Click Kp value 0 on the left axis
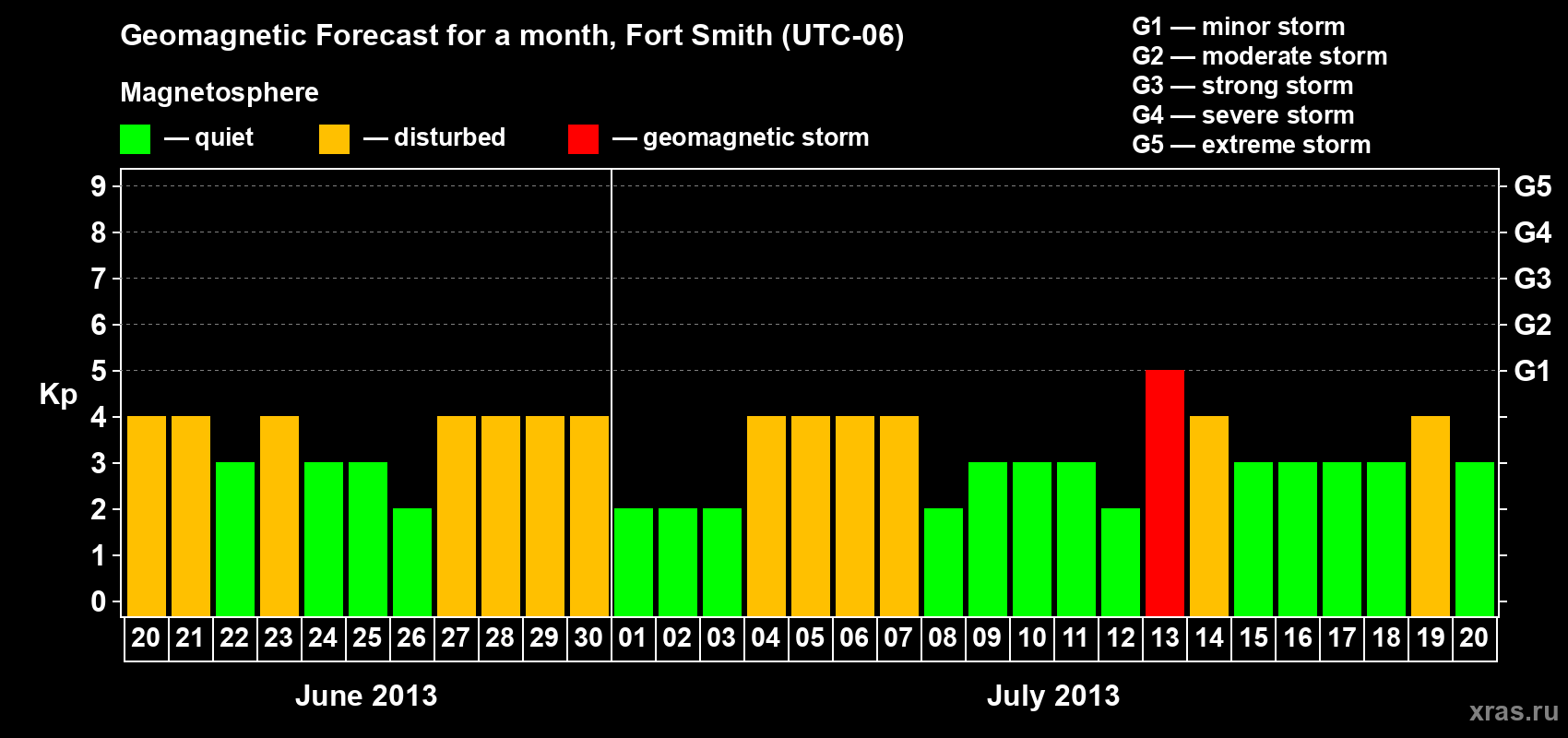 (x=99, y=601)
